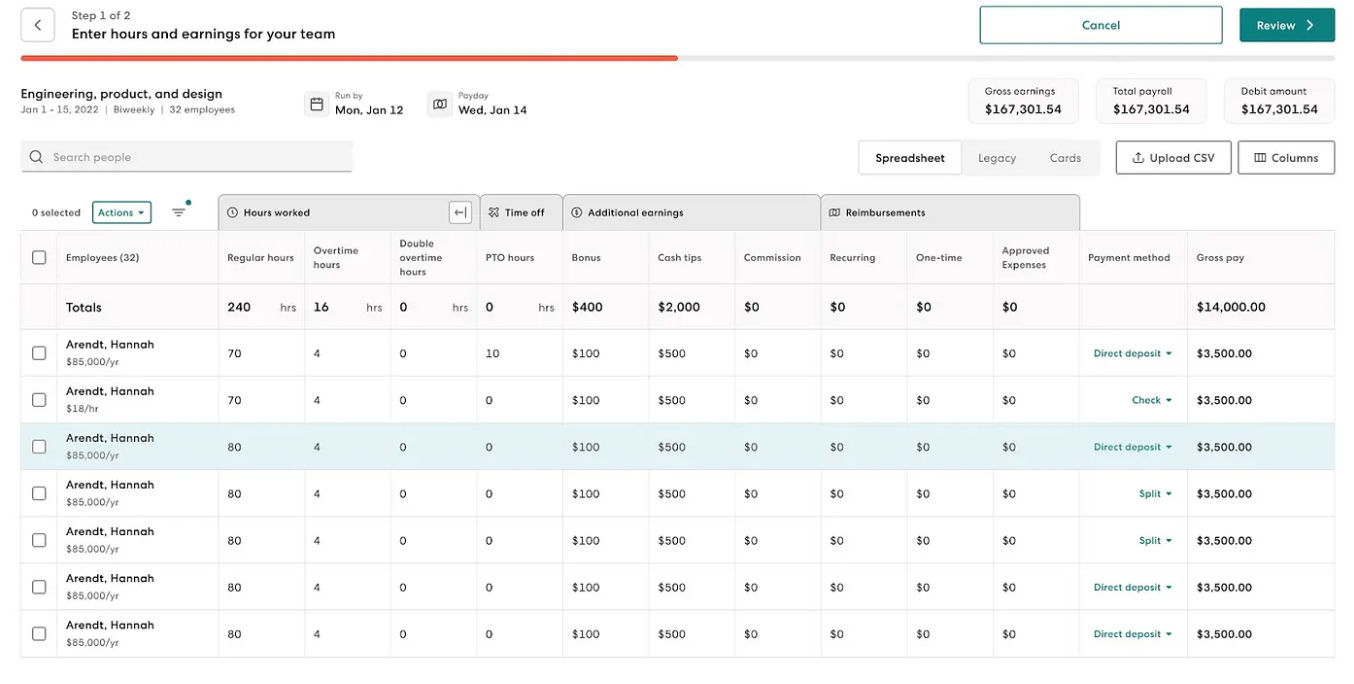Click the Reimbursements section icon
Screen dimensions: 1354x684
833,211
